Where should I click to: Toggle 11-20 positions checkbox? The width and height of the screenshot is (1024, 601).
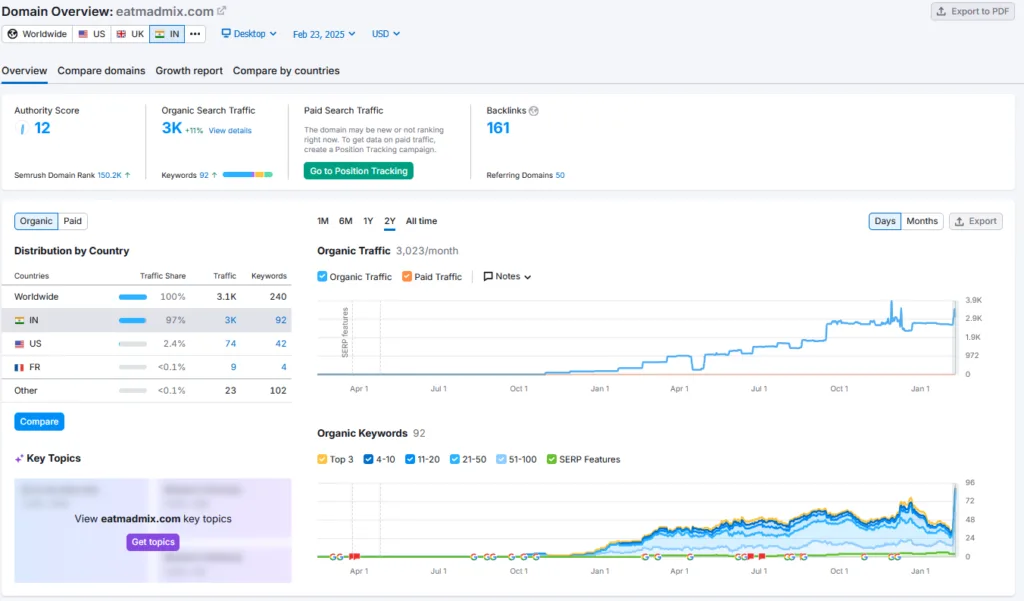click(x=410, y=459)
